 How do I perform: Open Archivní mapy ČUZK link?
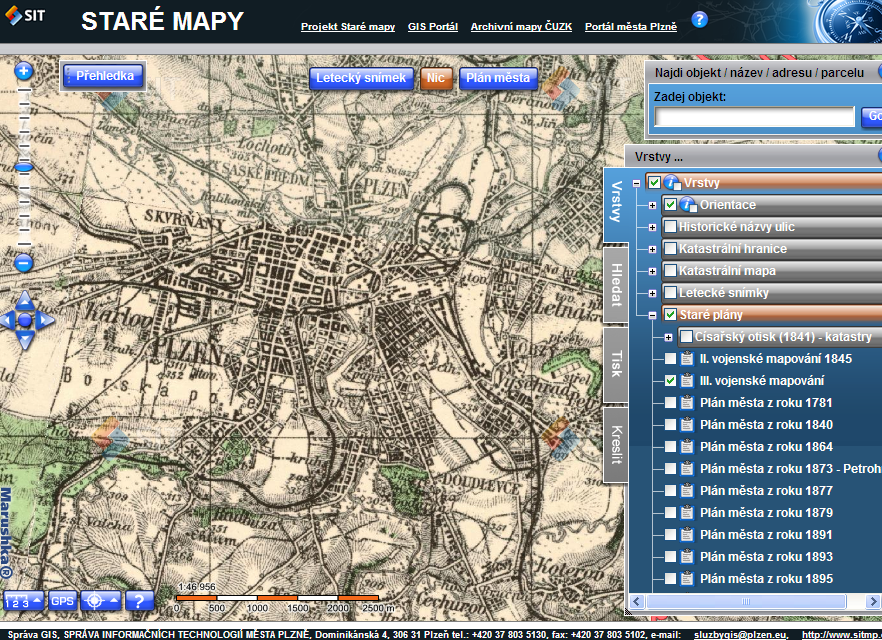click(521, 26)
